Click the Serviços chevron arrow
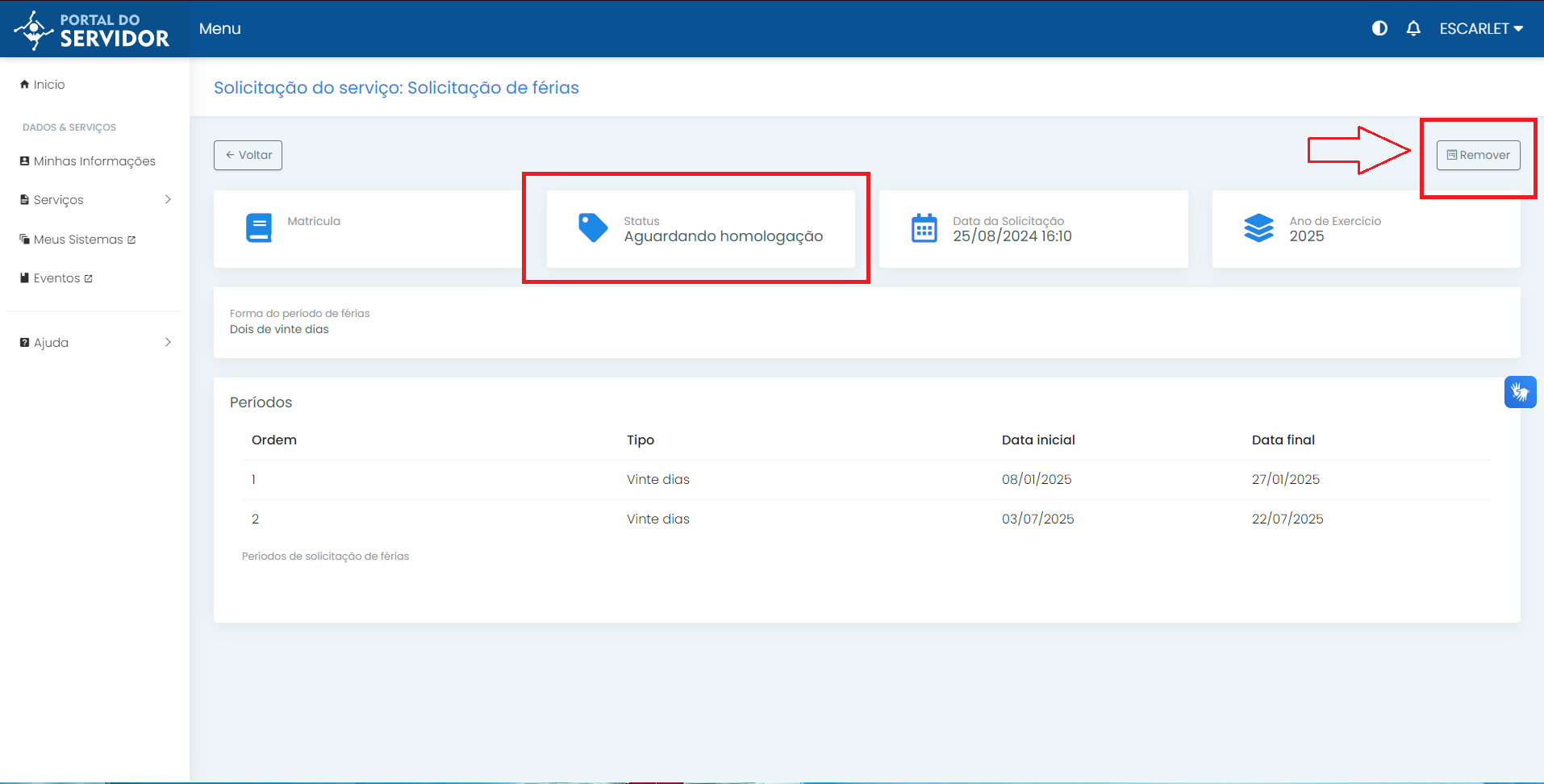This screenshot has height=784, width=1544. 168,199
